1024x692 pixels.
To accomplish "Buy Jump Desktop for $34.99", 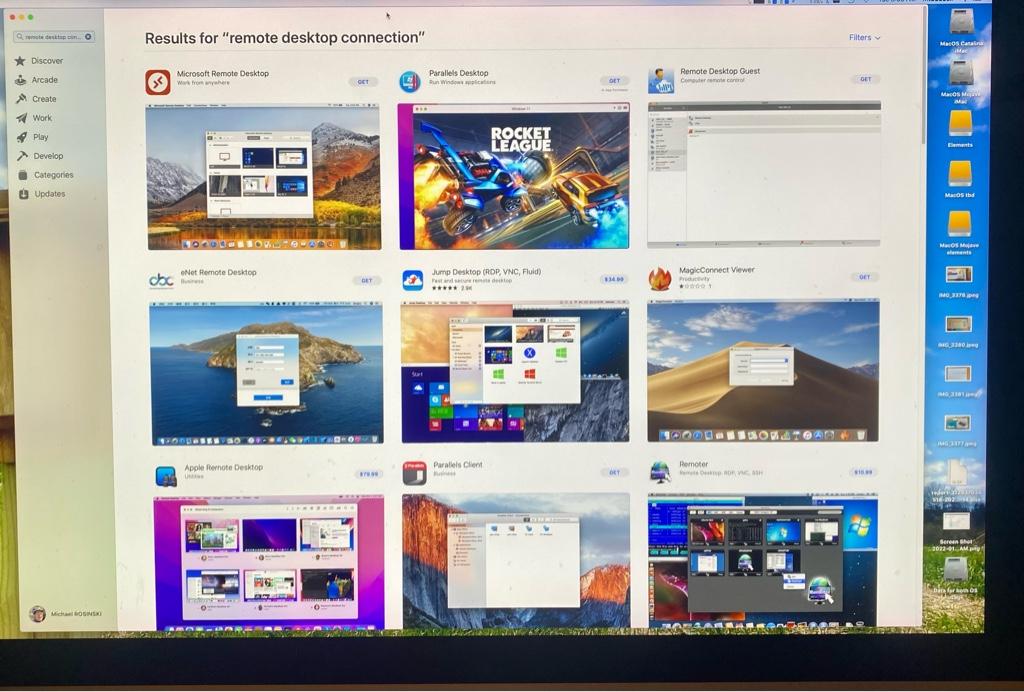I will pyautogui.click(x=613, y=279).
